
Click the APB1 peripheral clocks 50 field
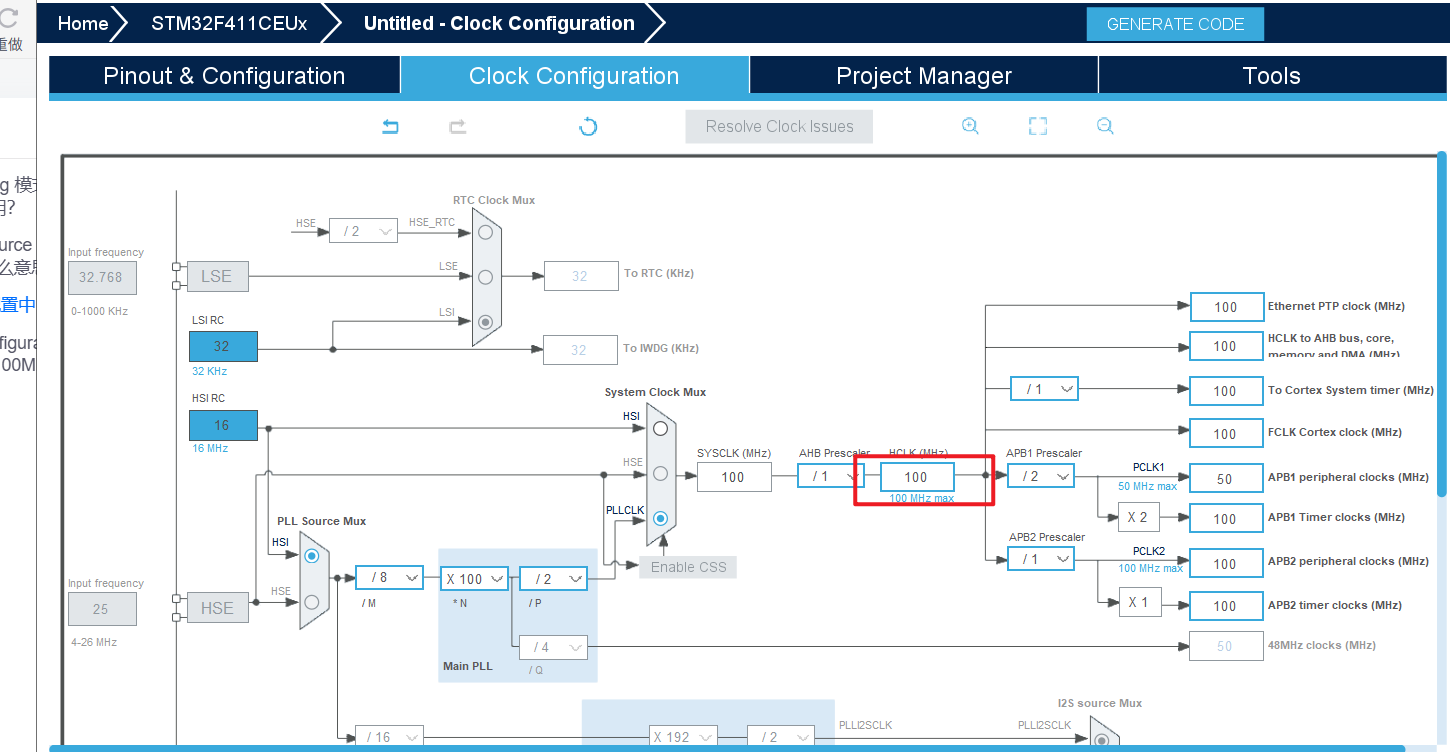point(1226,478)
